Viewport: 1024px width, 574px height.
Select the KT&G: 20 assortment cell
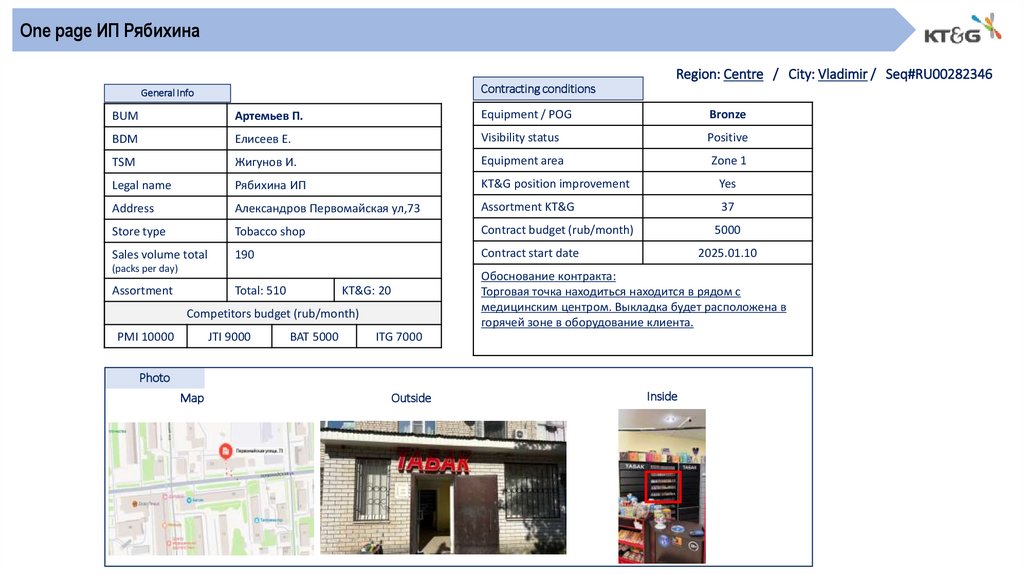coord(388,291)
